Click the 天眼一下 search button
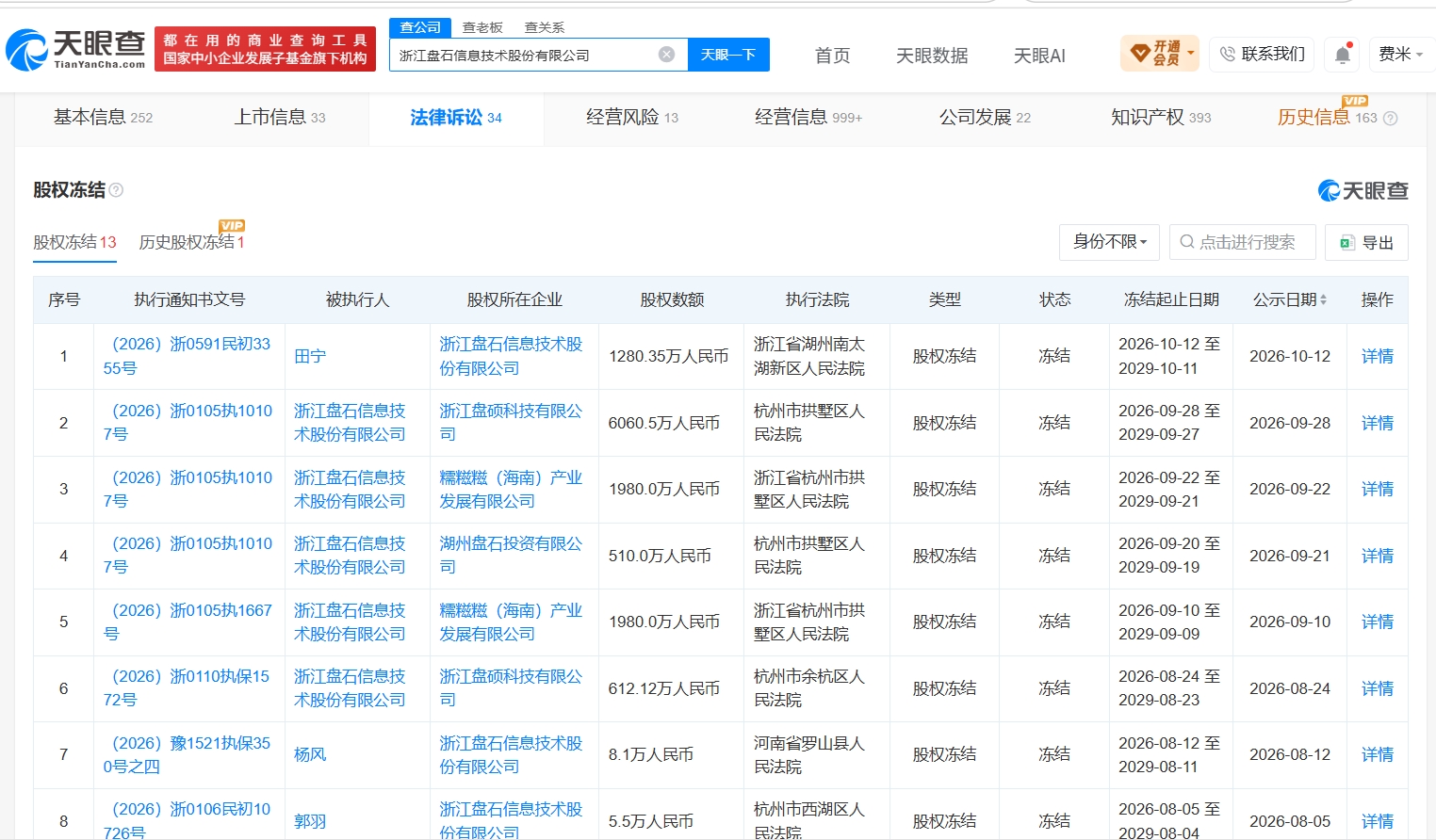The height and width of the screenshot is (840, 1436). [x=728, y=55]
